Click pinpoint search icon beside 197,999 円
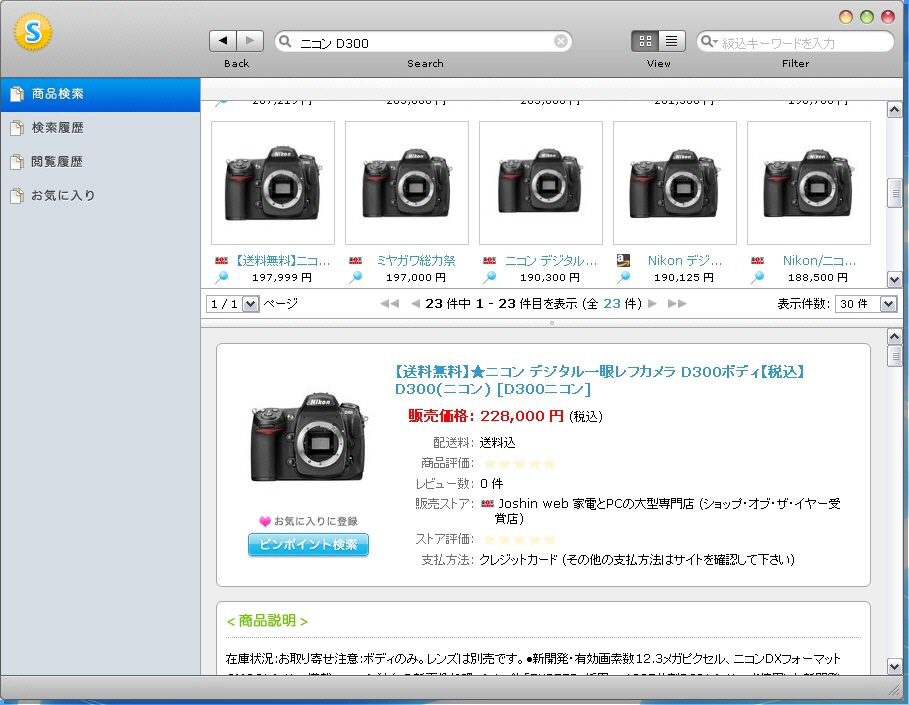Viewport: 909px width, 705px height. [x=221, y=277]
